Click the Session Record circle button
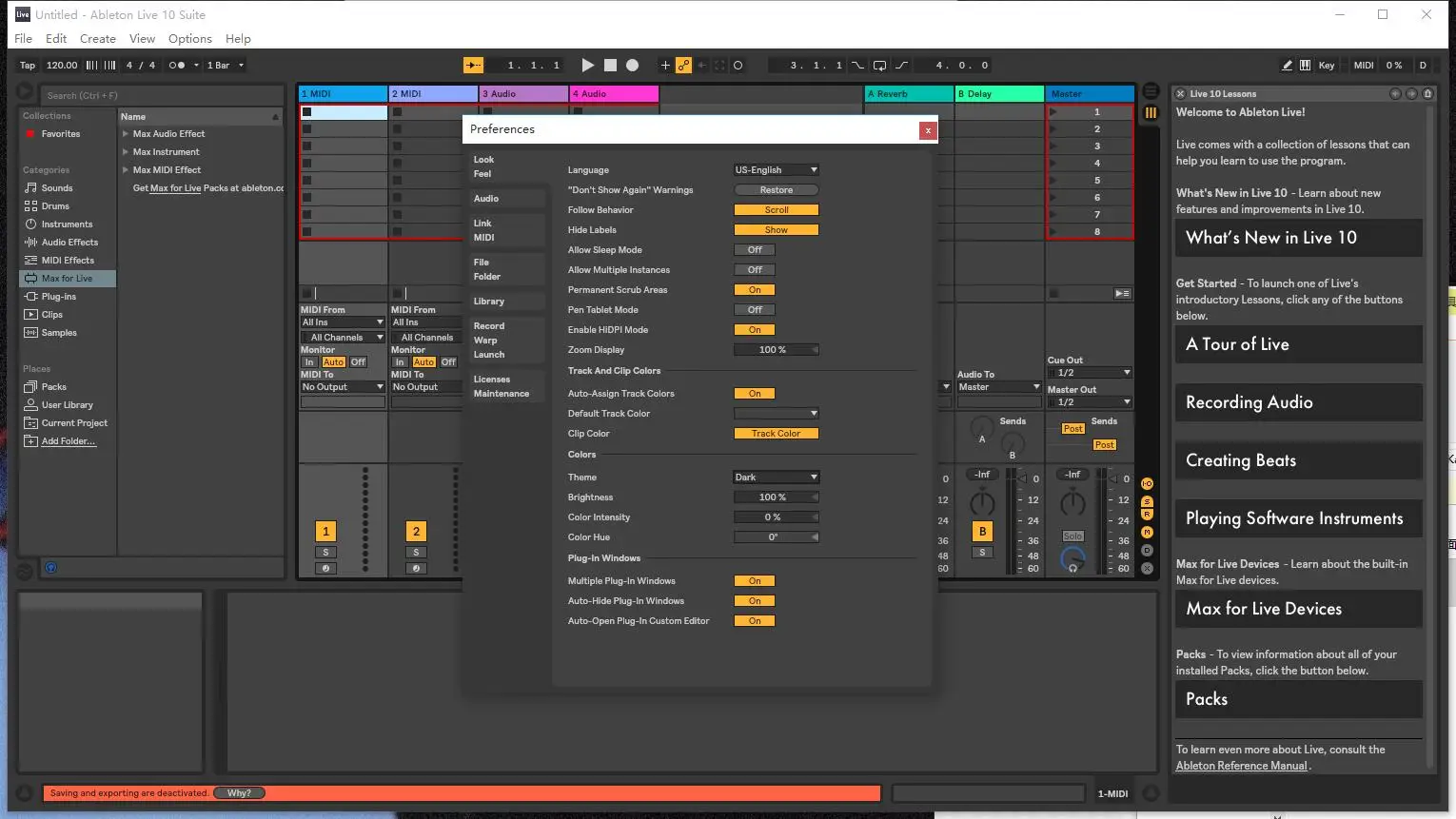Viewport: 1456px width, 819px height. pyautogui.click(x=738, y=65)
